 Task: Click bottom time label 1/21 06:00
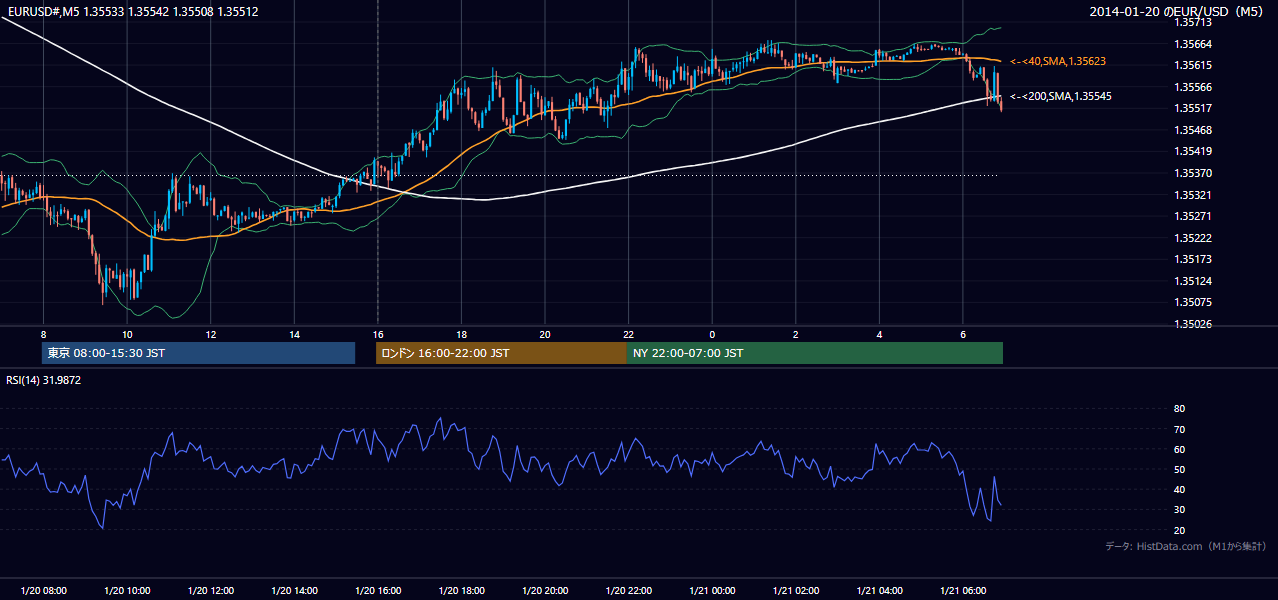coord(963,591)
